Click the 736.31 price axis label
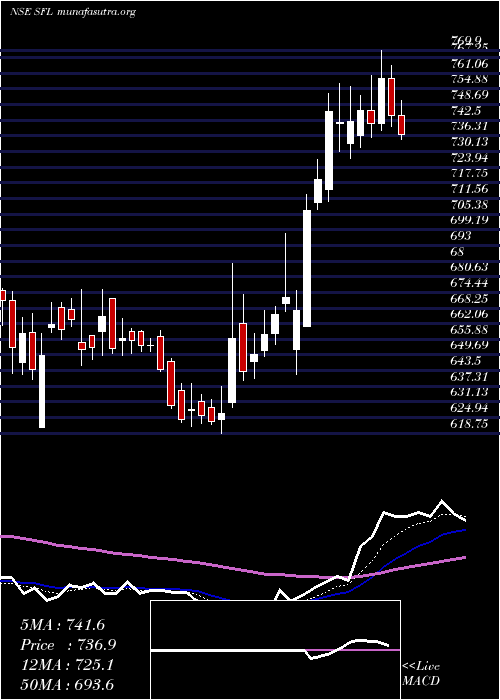The image size is (500, 700). click(x=469, y=126)
